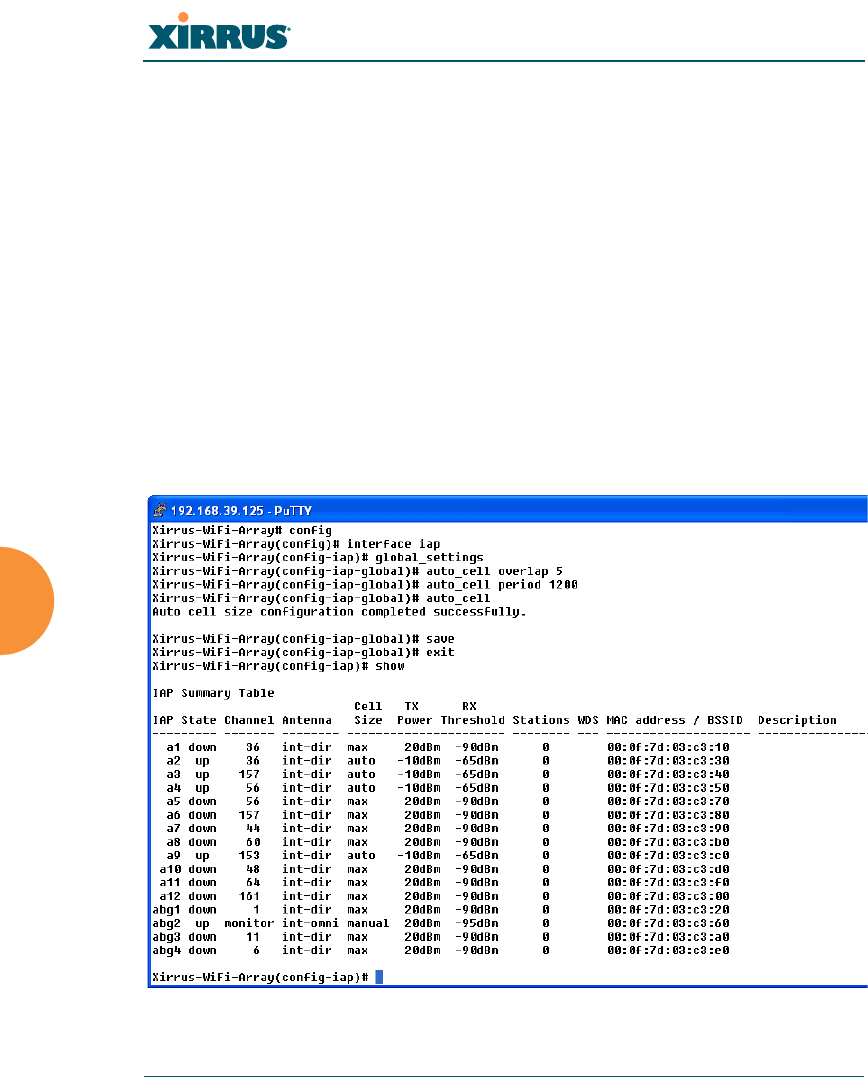Click the 'Threshold' column header
The height and width of the screenshot is (1077, 868).
[472, 721]
